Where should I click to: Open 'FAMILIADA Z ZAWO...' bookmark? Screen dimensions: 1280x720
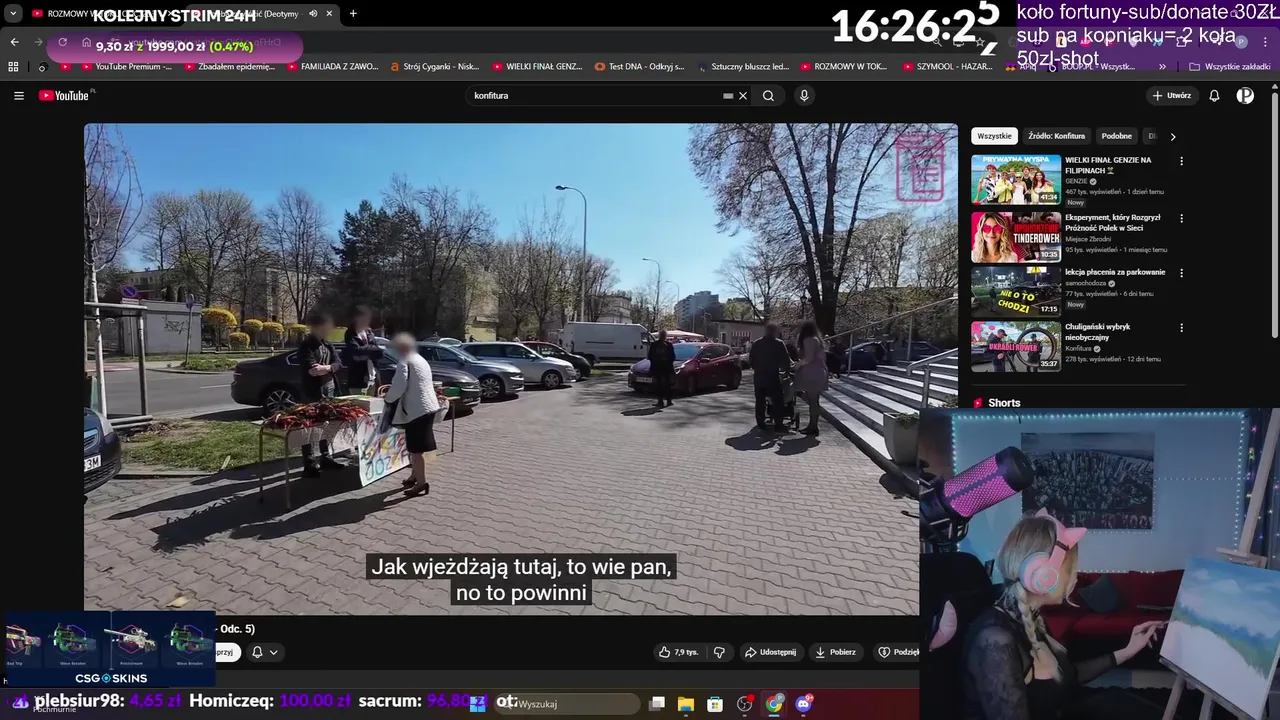[x=333, y=67]
